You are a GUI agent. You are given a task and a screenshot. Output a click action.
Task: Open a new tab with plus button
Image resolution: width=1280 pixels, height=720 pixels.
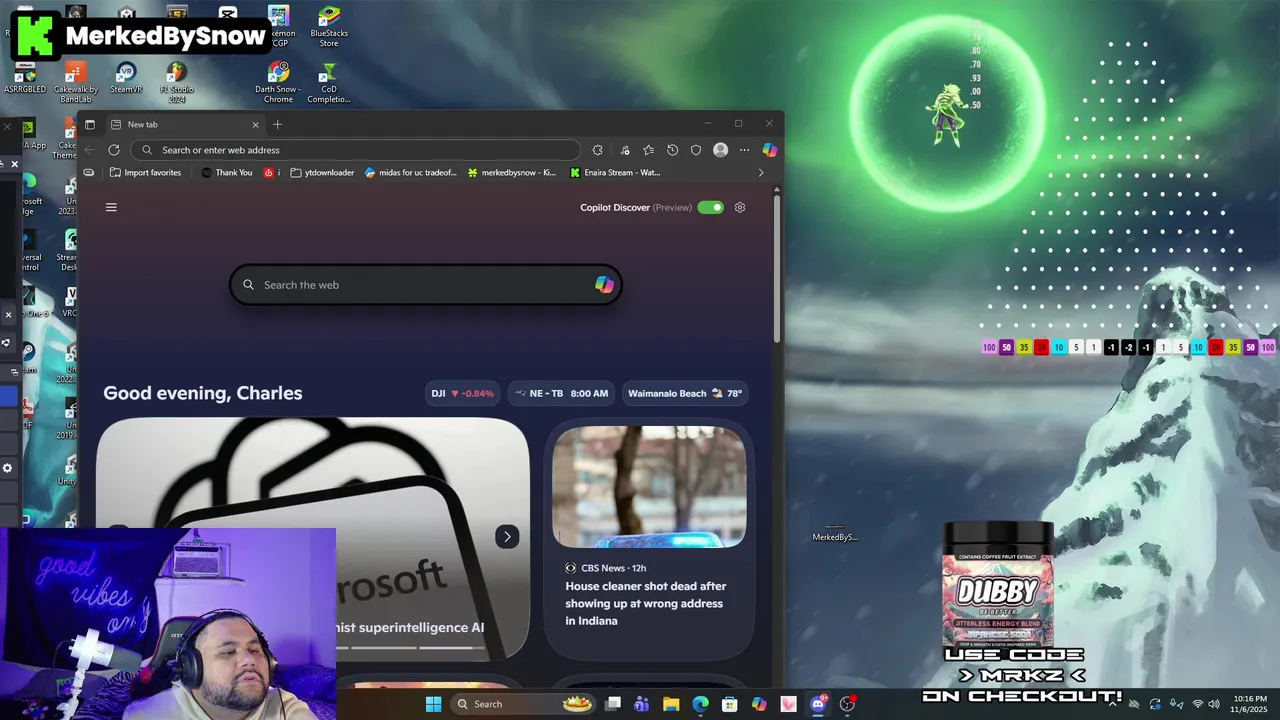[x=278, y=124]
